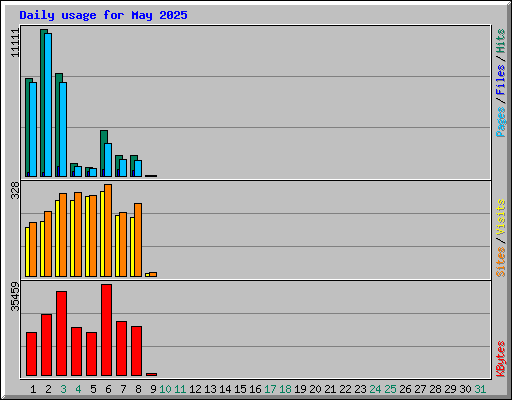Image resolution: width=512 pixels, height=400 pixels.
Task: Click day 8 orange visits bar
Action: (138, 240)
